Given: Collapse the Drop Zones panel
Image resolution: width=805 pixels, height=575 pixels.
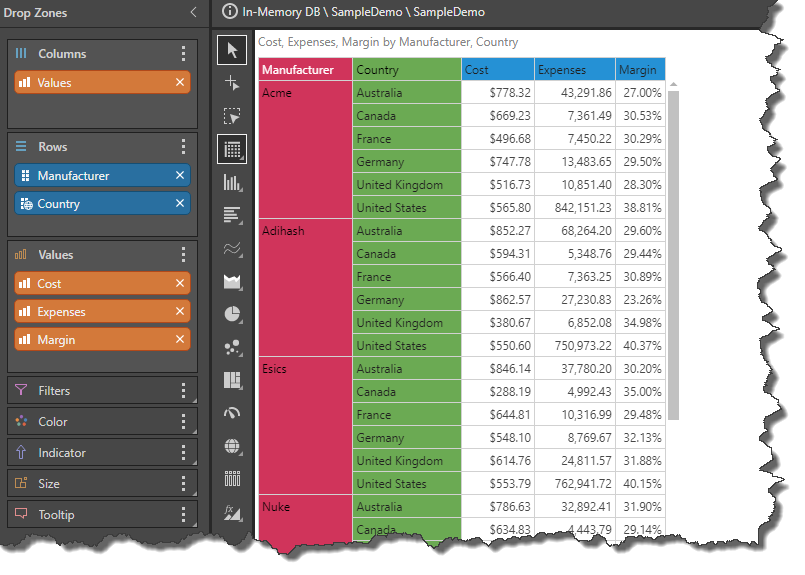Looking at the screenshot, I should point(193,12).
